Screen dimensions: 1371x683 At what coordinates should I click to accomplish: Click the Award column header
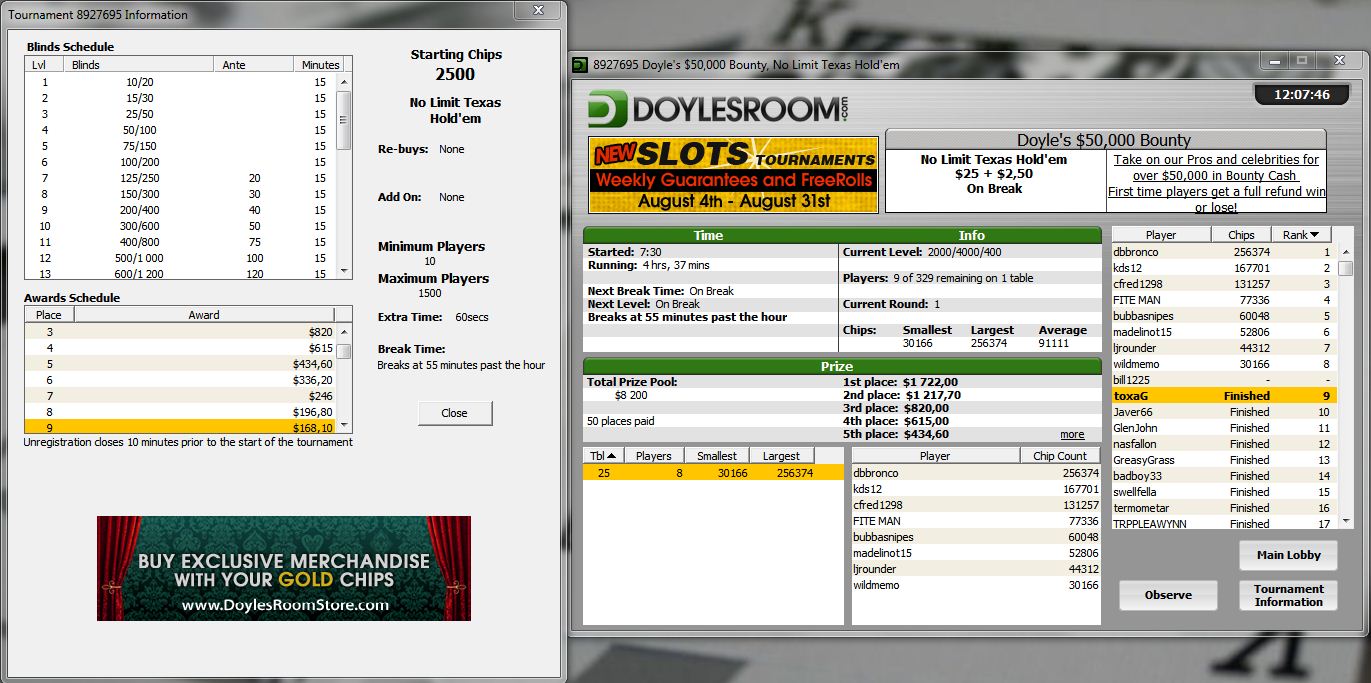tap(205, 314)
